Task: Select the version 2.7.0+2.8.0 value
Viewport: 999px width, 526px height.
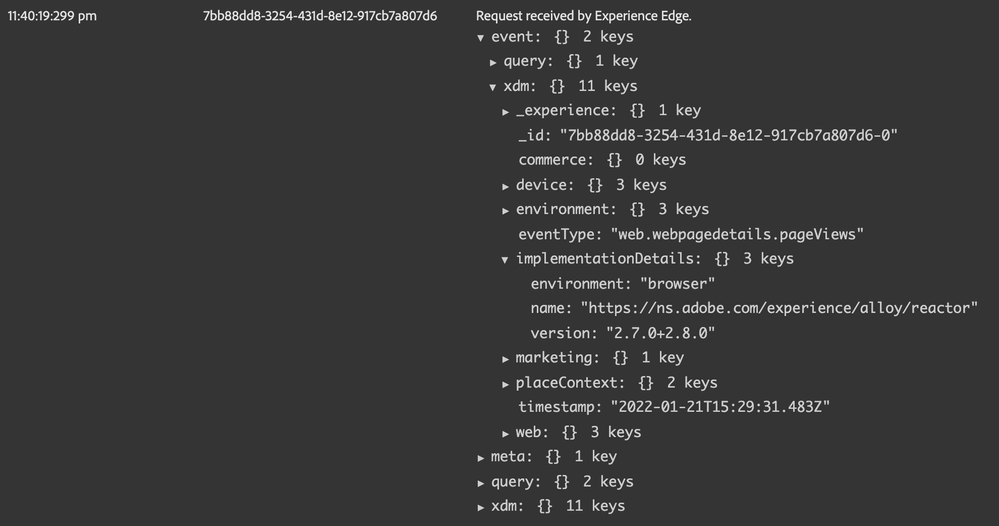Action: [658, 333]
